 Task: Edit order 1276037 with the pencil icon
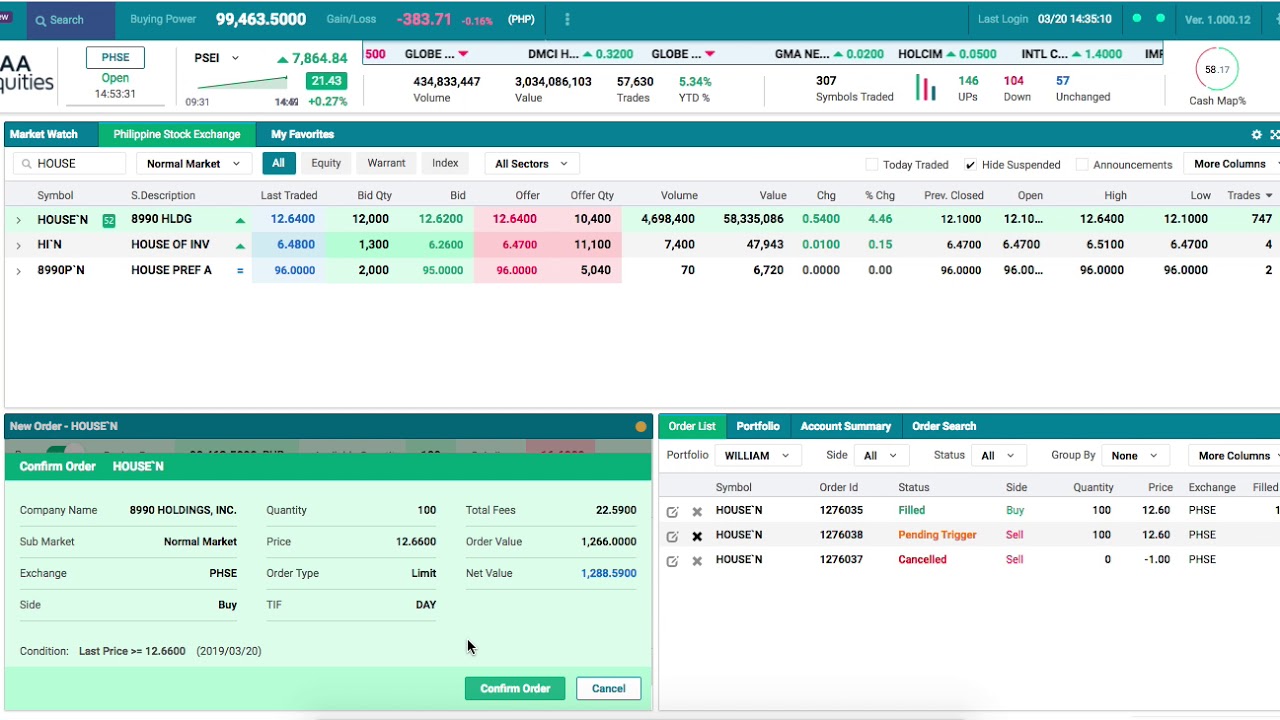tap(672, 561)
